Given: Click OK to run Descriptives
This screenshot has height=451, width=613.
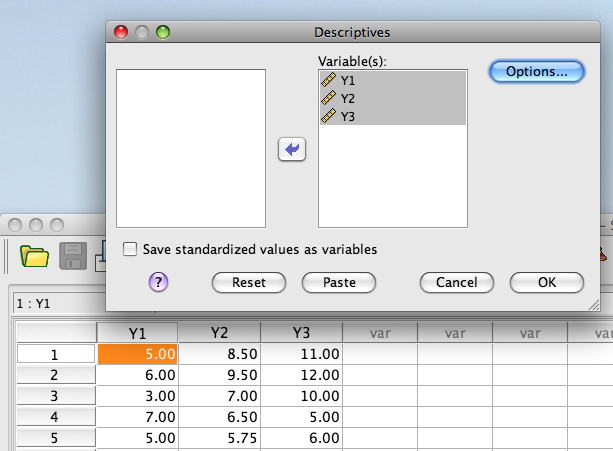Looking at the screenshot, I should [547, 282].
